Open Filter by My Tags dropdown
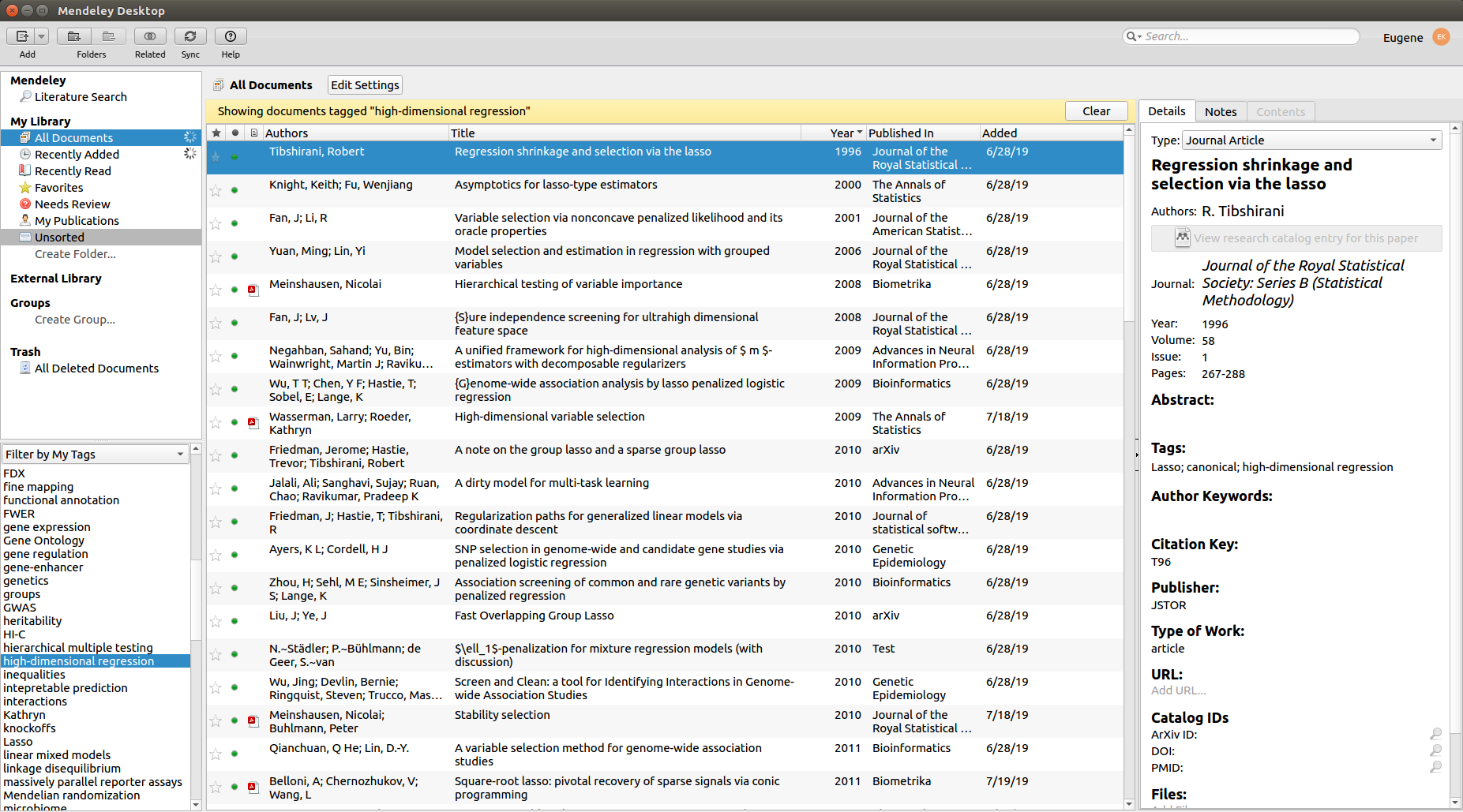1463x812 pixels. pos(96,455)
